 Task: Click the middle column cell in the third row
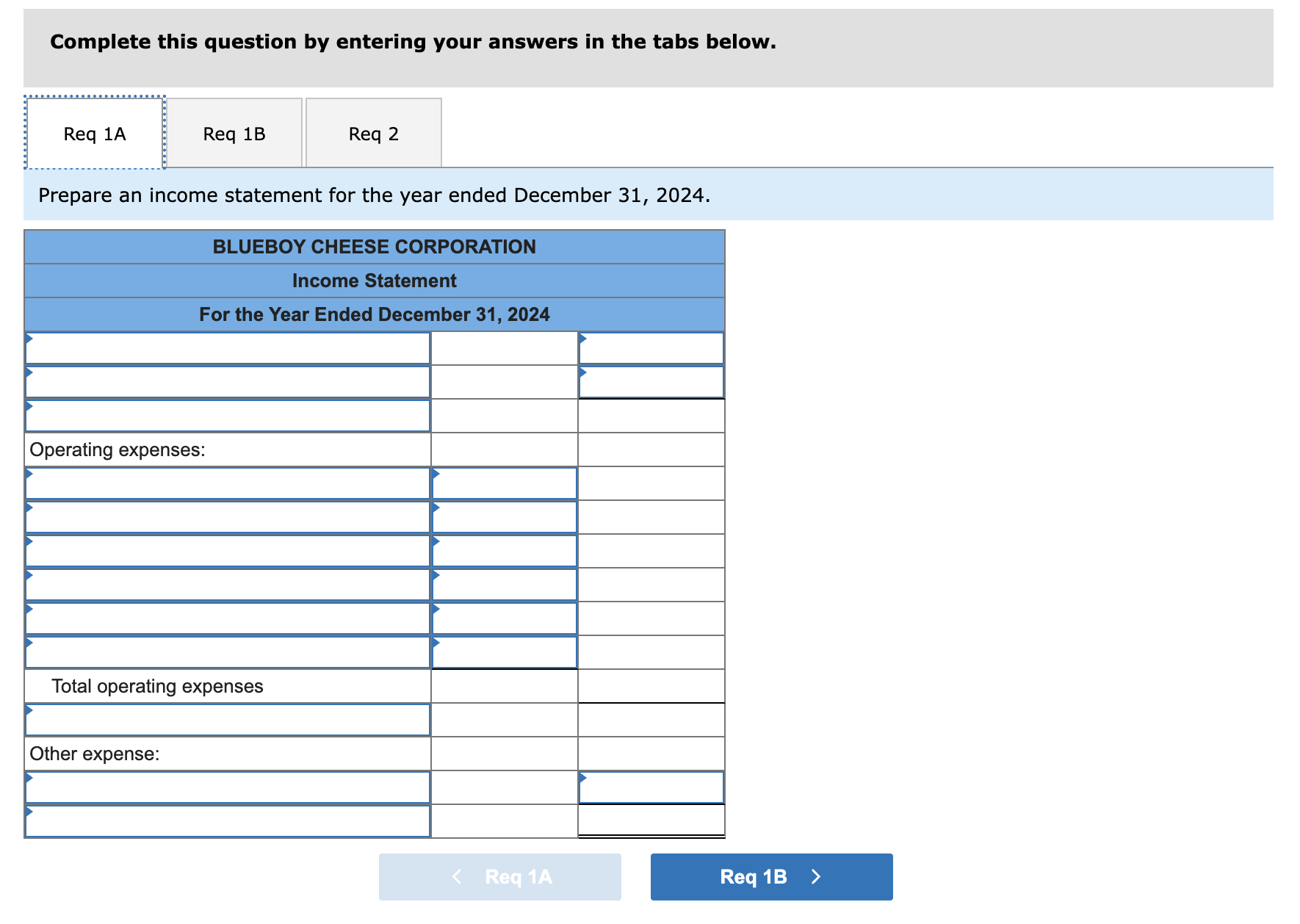[x=504, y=415]
